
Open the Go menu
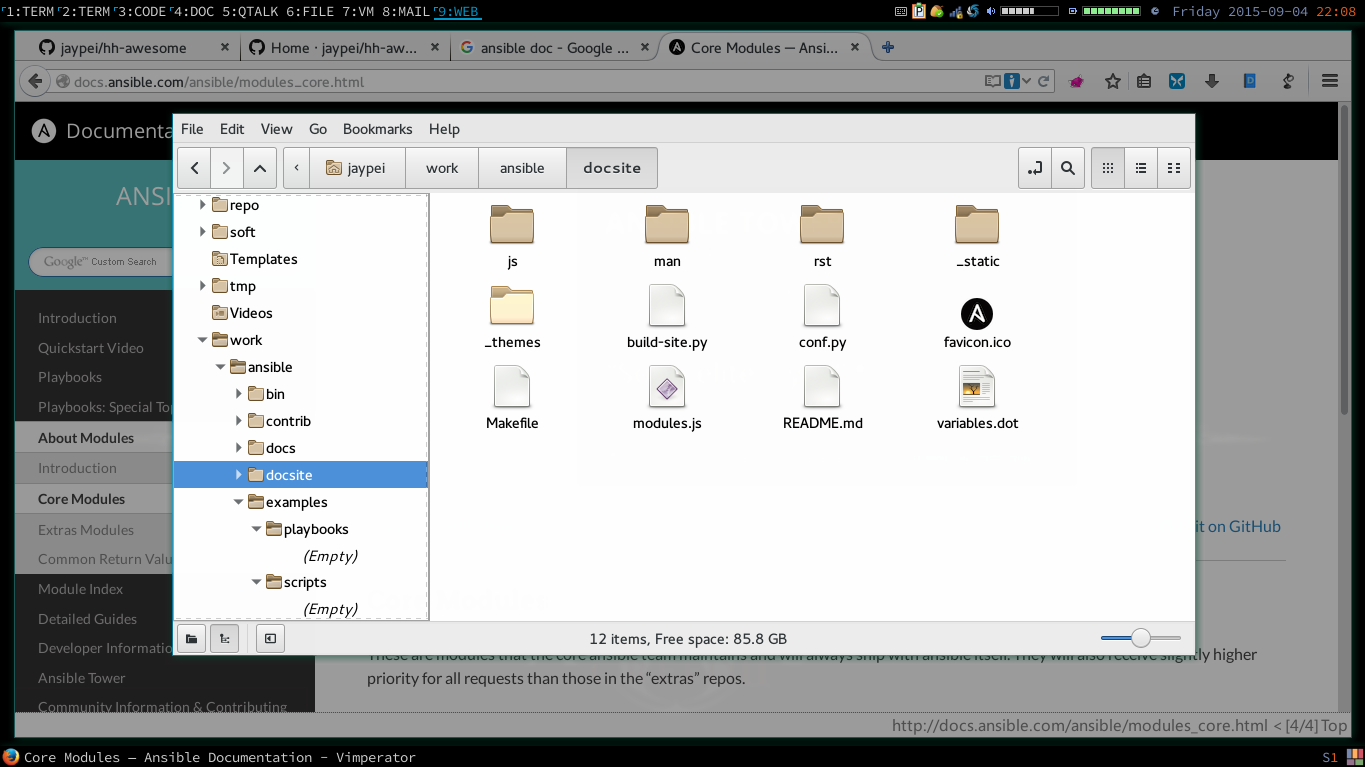[318, 129]
